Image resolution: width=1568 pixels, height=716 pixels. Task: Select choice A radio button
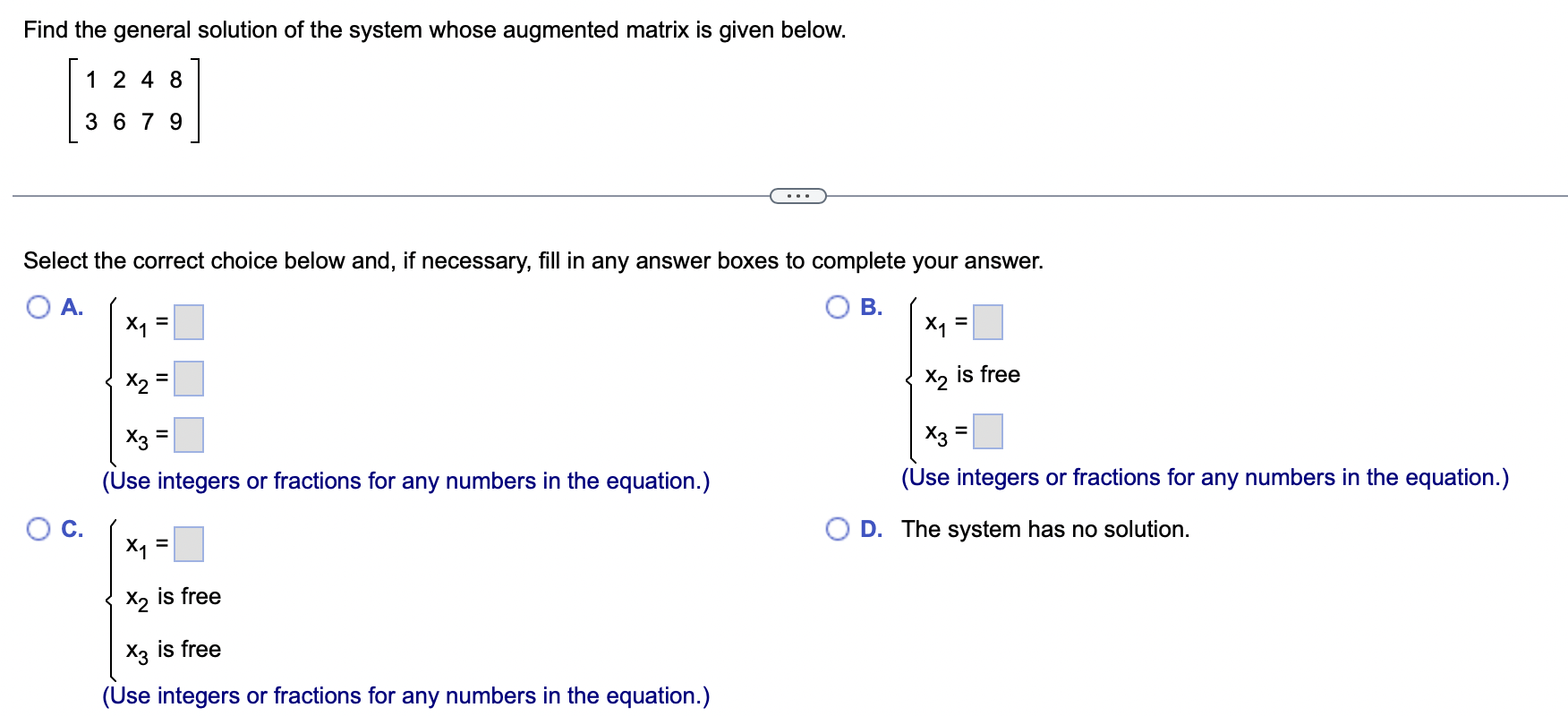click(x=37, y=307)
